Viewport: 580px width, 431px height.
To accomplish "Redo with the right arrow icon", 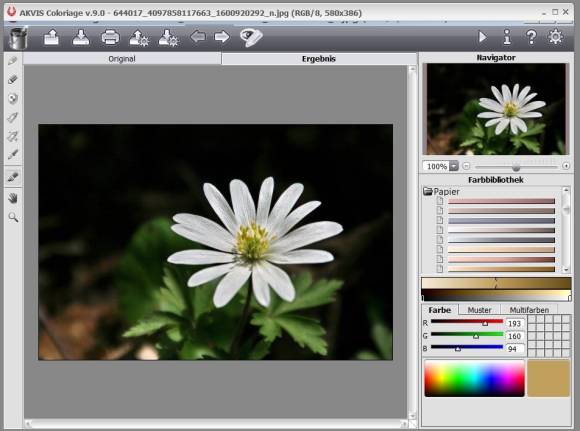I will (x=222, y=37).
